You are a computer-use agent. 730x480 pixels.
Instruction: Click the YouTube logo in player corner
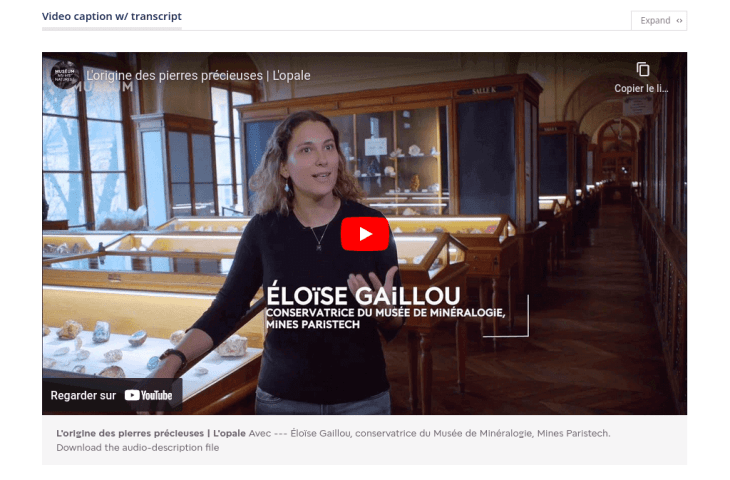tap(149, 395)
